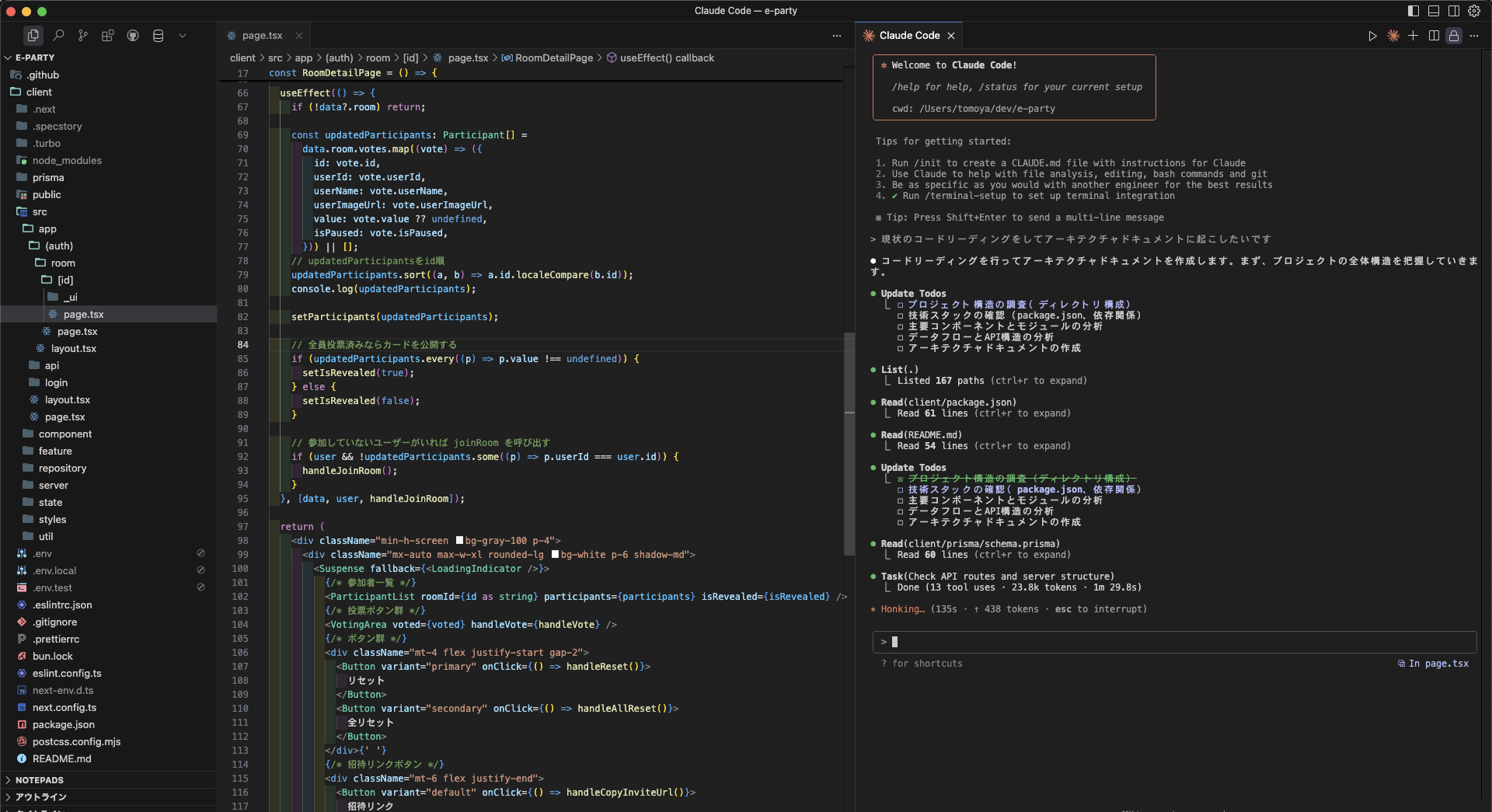The height and width of the screenshot is (812, 1492).
Task: Click the client breadcrumb segment
Action: point(242,58)
